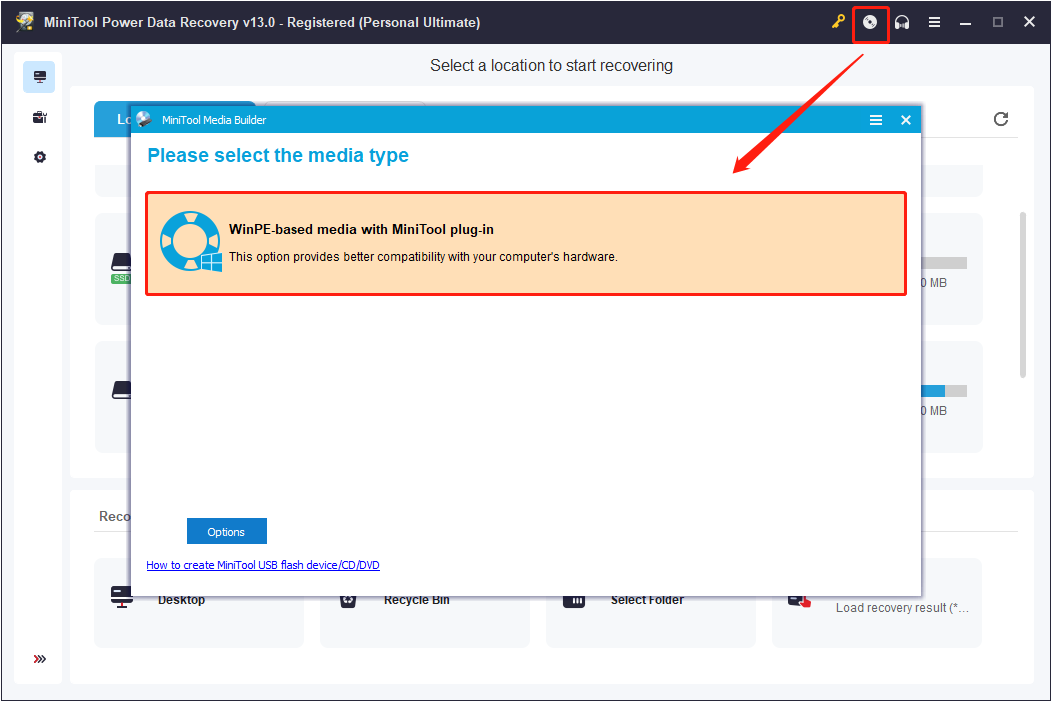
Task: Click the main window vertical scrollbar
Action: click(x=1023, y=295)
